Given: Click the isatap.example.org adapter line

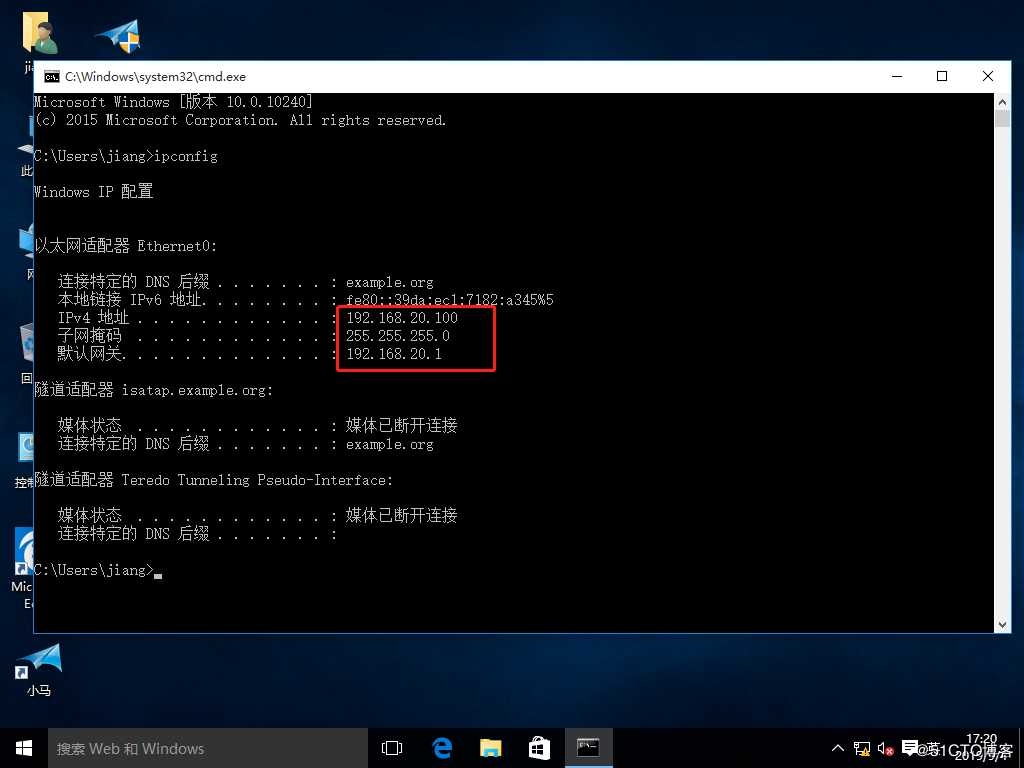Looking at the screenshot, I should (153, 390).
